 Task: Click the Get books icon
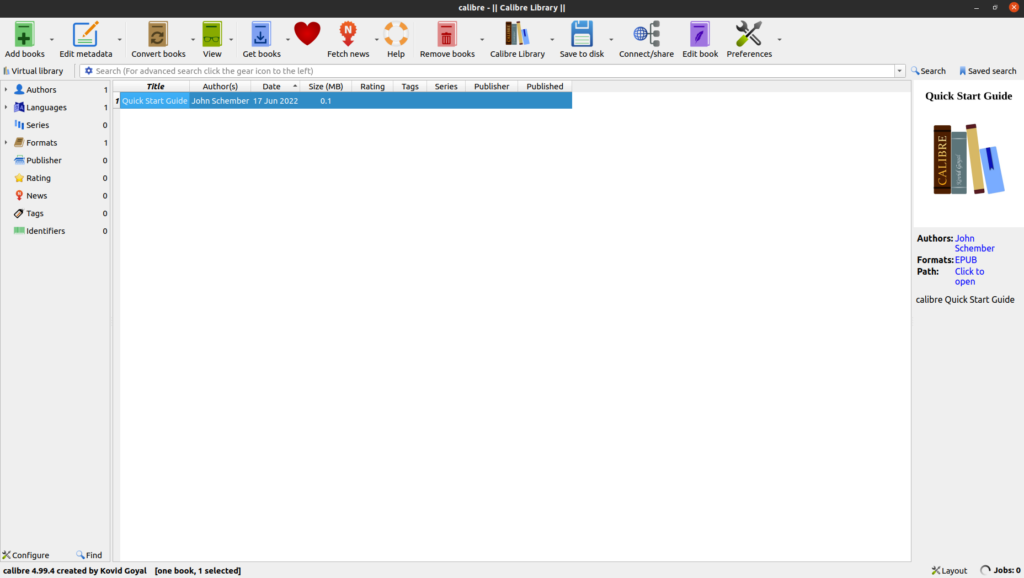(x=261, y=34)
